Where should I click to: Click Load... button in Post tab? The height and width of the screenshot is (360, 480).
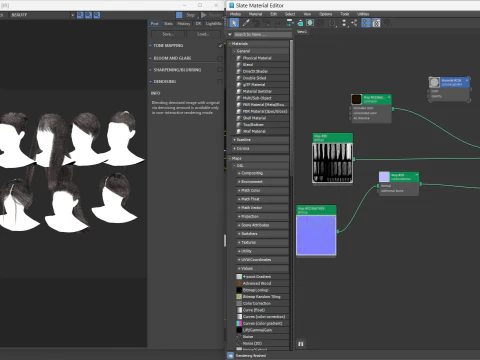(203, 34)
